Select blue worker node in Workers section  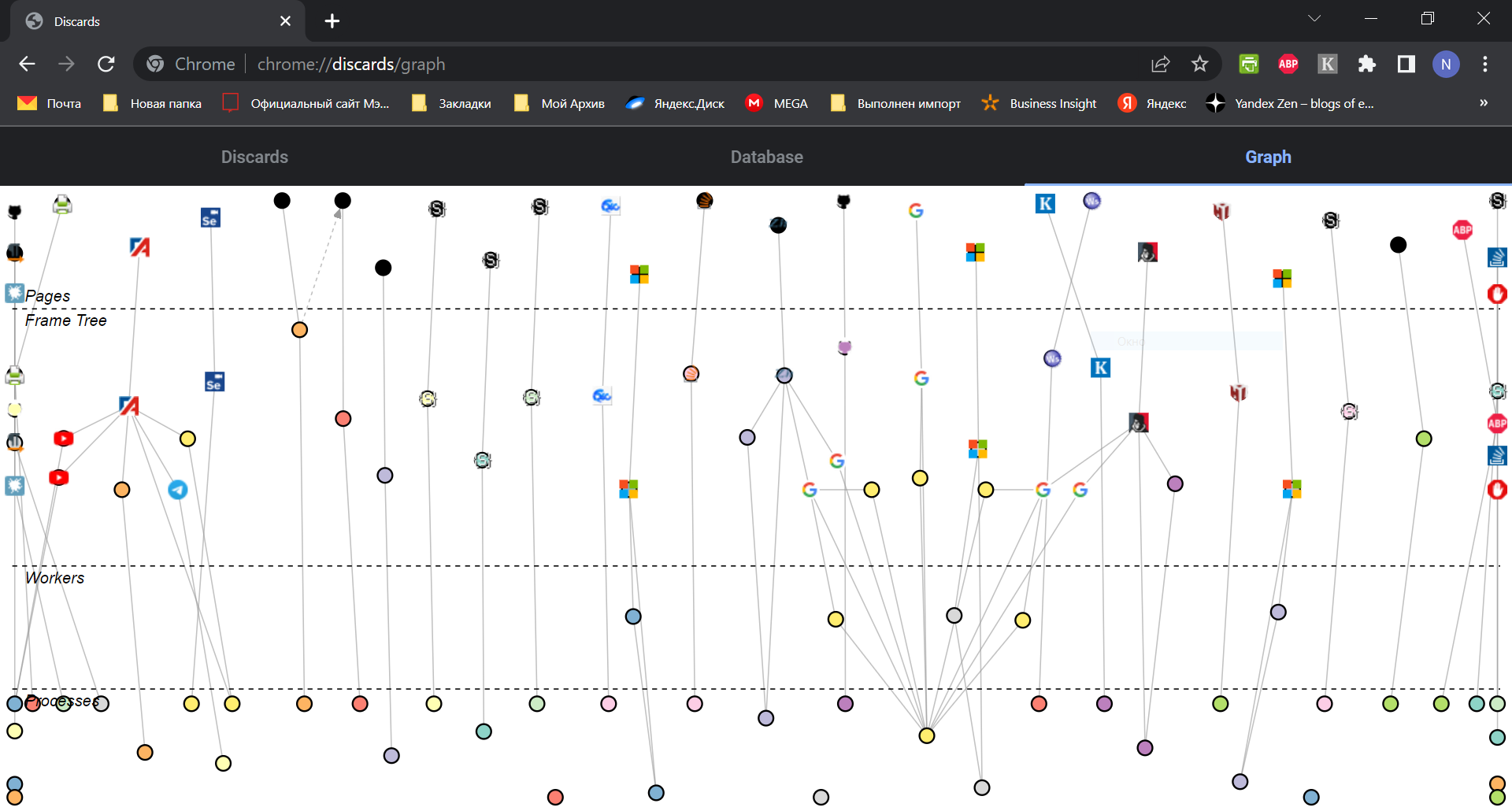click(633, 617)
